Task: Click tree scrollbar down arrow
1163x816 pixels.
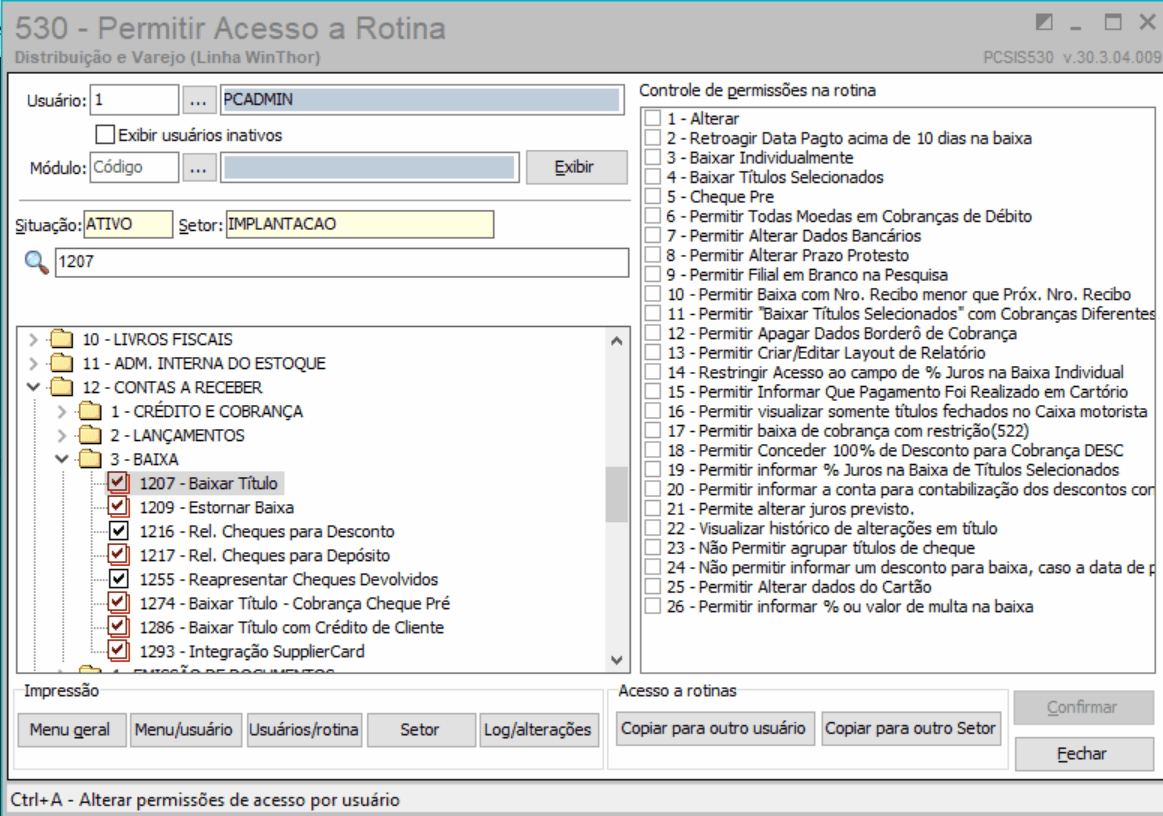Action: [x=617, y=659]
